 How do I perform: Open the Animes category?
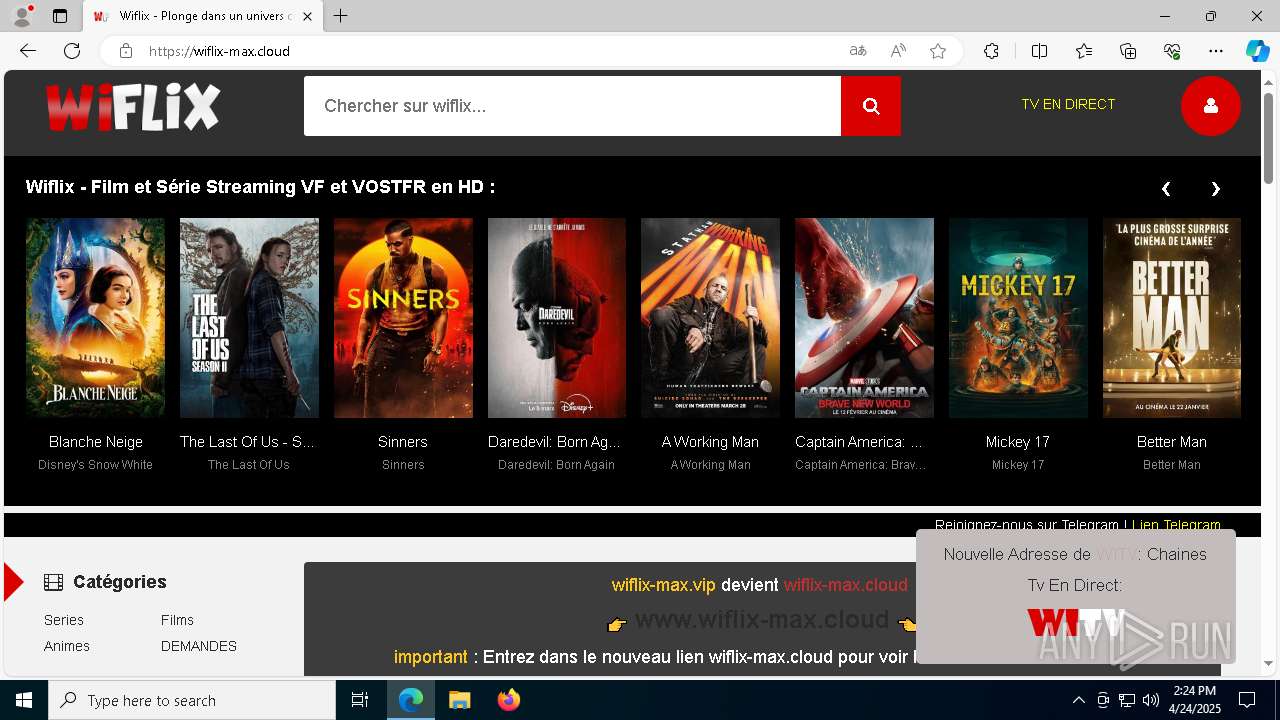point(67,646)
